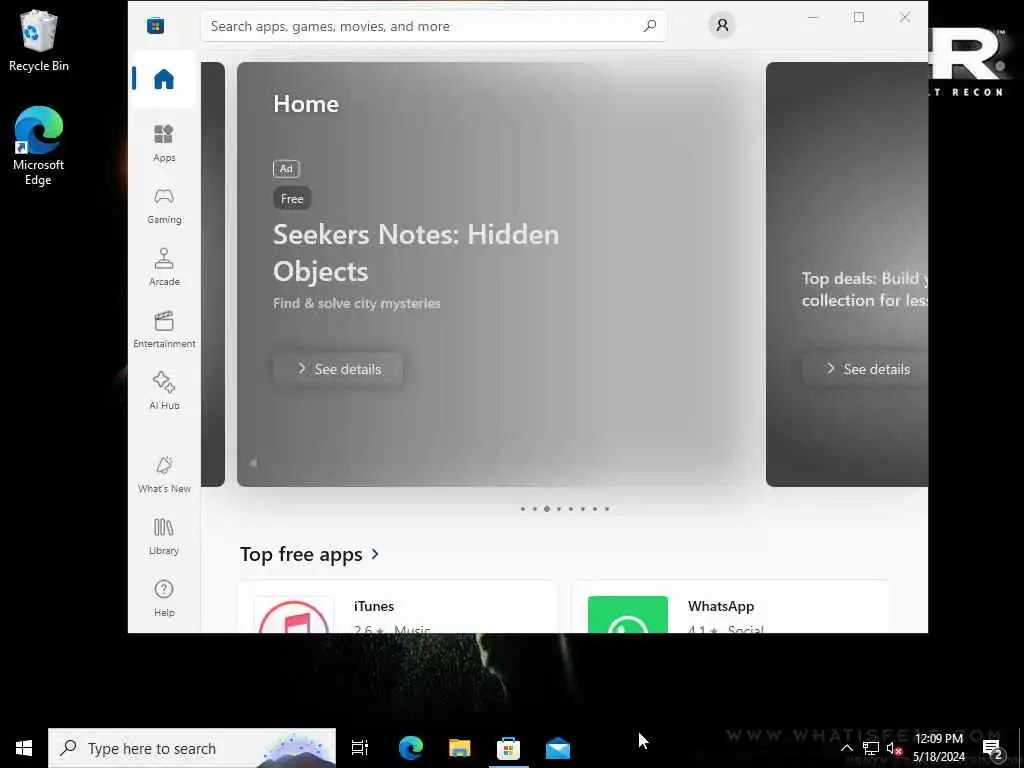
Task: See details for Top deals banner
Action: [865, 369]
